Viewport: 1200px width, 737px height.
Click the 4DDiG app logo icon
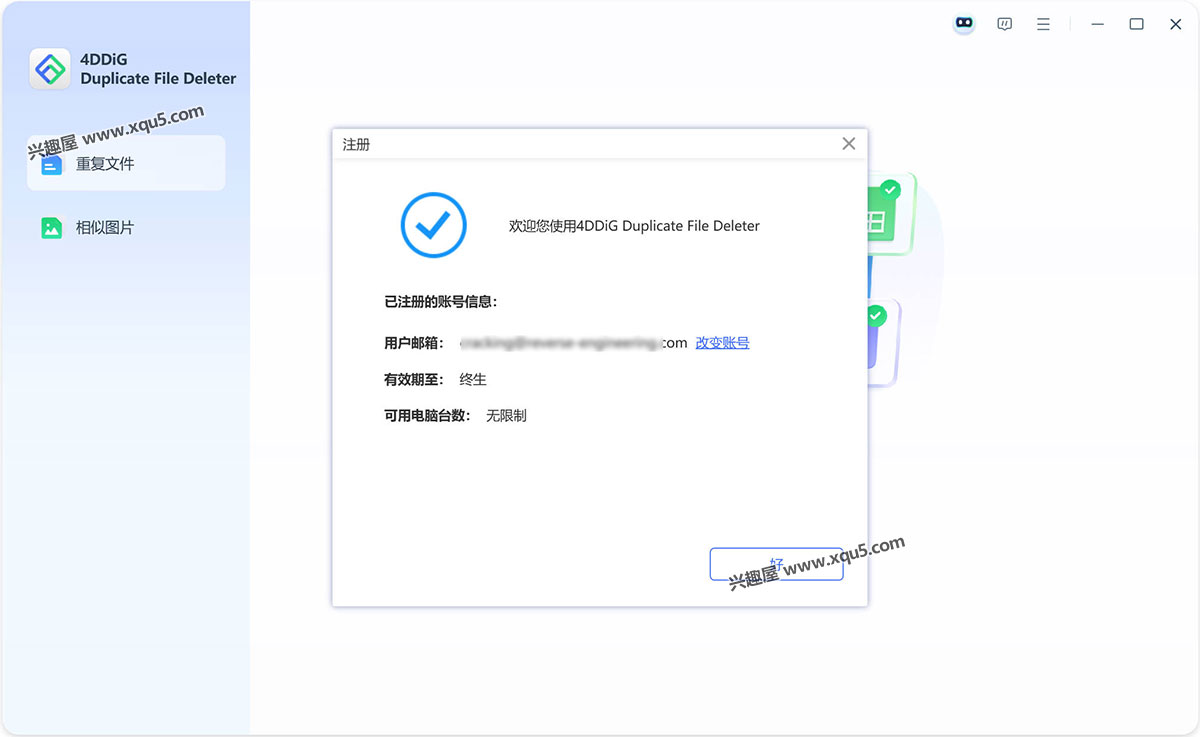(x=50, y=69)
